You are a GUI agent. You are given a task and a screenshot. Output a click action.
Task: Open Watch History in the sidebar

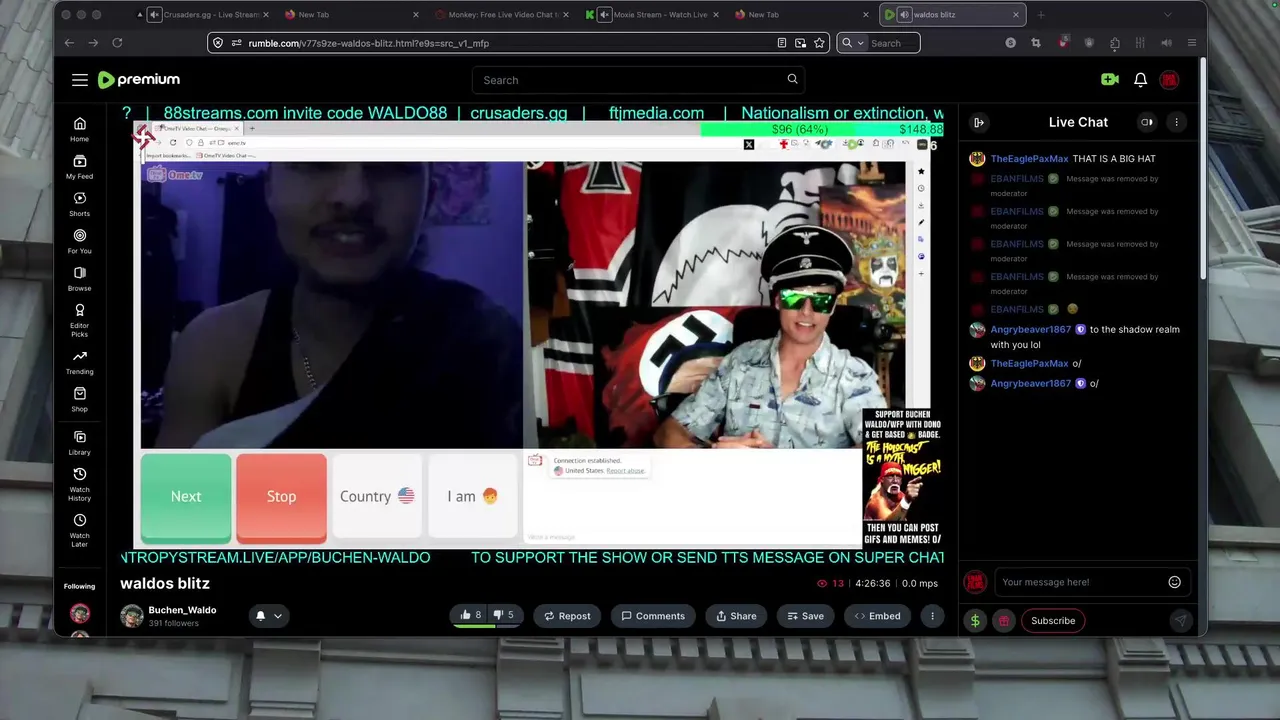[x=79, y=484]
